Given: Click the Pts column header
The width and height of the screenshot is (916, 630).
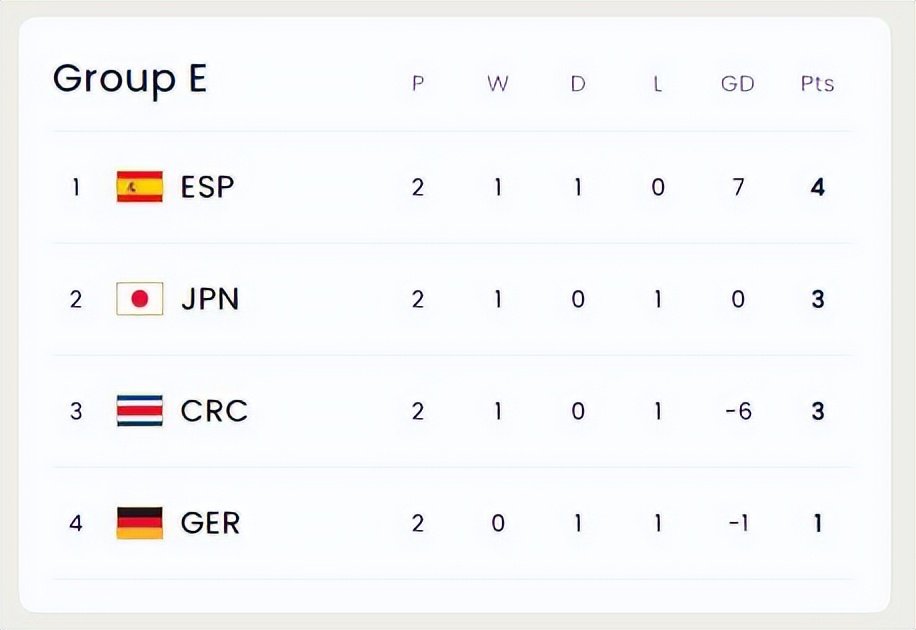Looking at the screenshot, I should 817,84.
